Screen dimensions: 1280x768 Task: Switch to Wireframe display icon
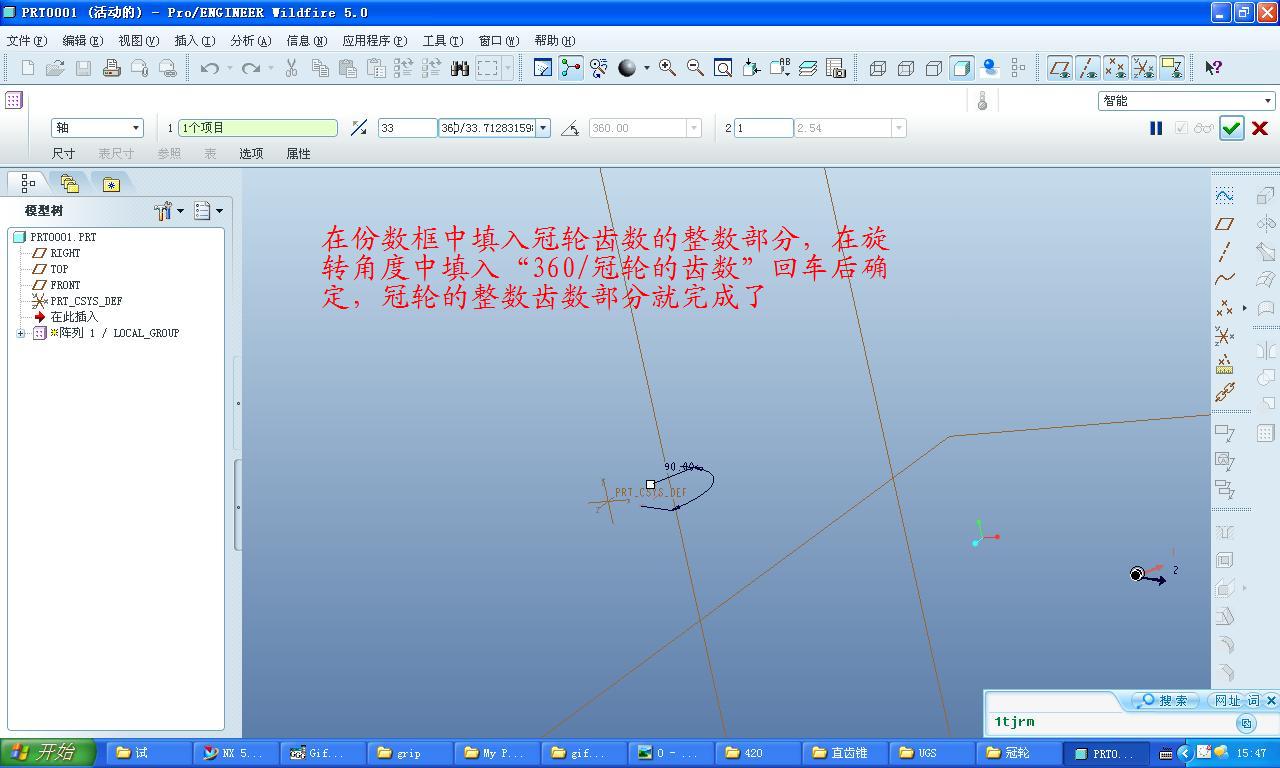click(878, 68)
